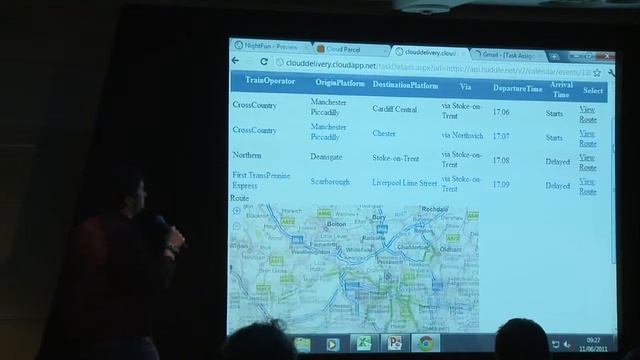Switch to the Cloud Parcel tab
This screenshot has width=640, height=360.
coord(351,49)
